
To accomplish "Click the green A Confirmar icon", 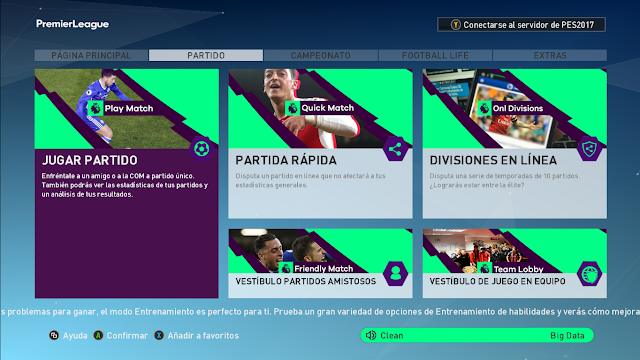I will [98, 336].
